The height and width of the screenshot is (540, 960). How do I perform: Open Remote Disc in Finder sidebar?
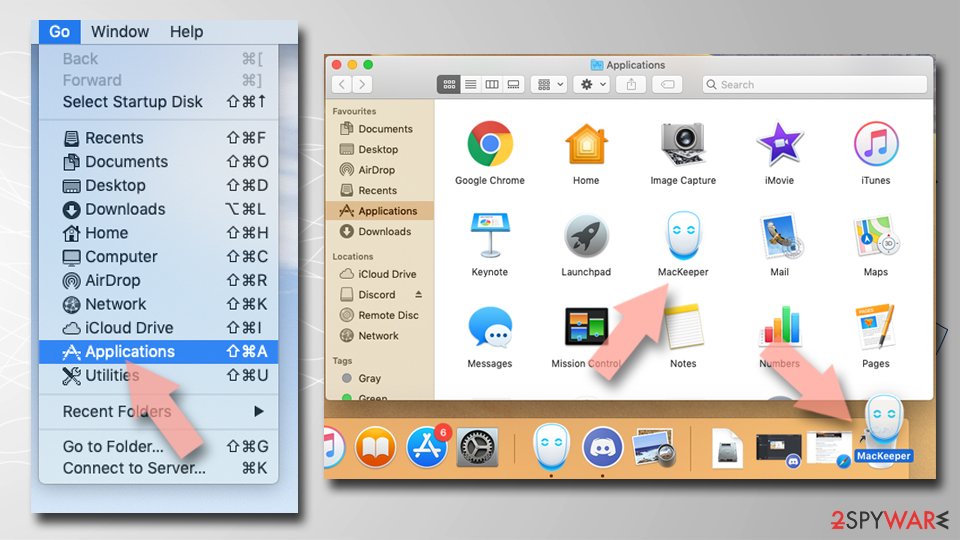pyautogui.click(x=380, y=315)
